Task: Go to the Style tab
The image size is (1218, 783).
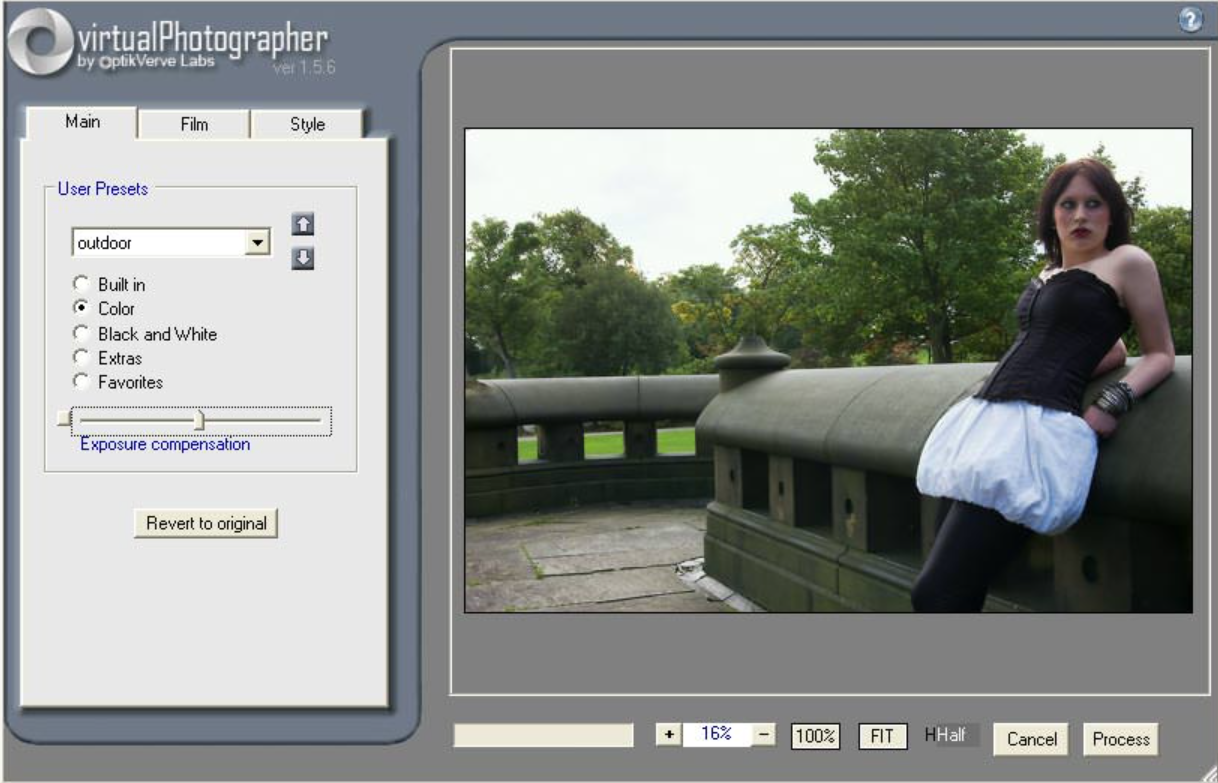Action: point(306,125)
